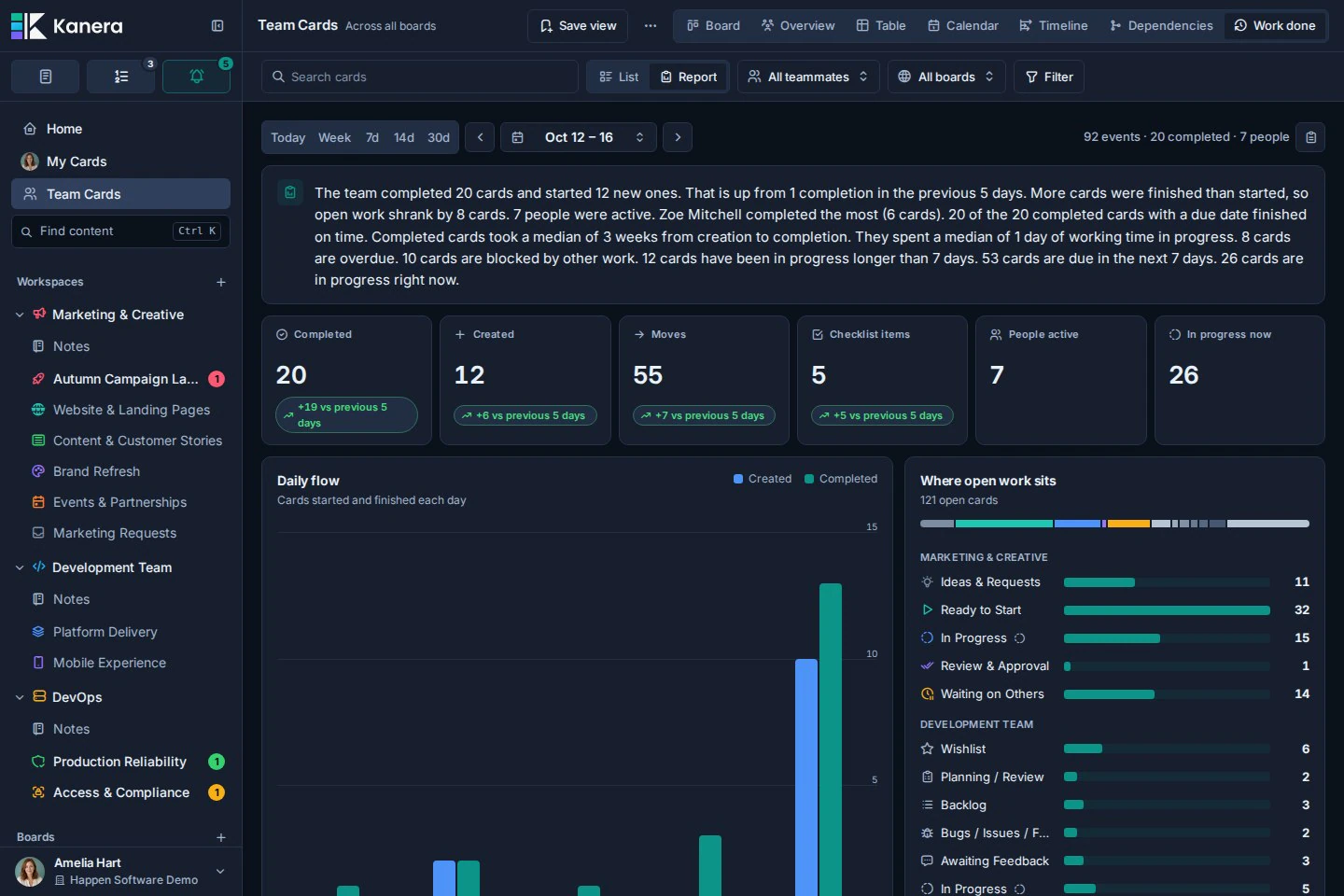
Task: Switch to the Dependencies tab
Action: coord(1161,26)
